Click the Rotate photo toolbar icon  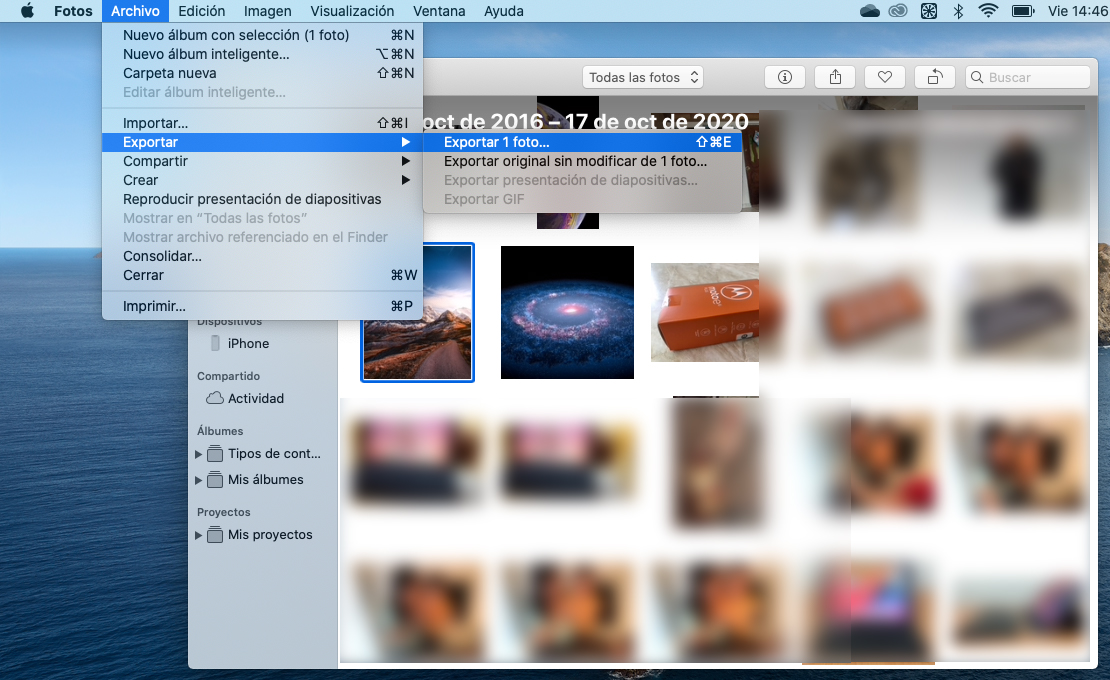(935, 77)
